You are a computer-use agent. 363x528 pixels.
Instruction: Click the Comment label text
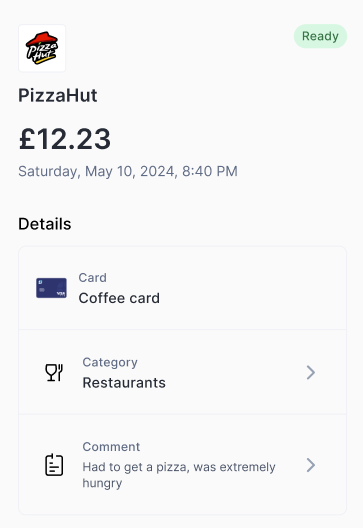point(111,447)
